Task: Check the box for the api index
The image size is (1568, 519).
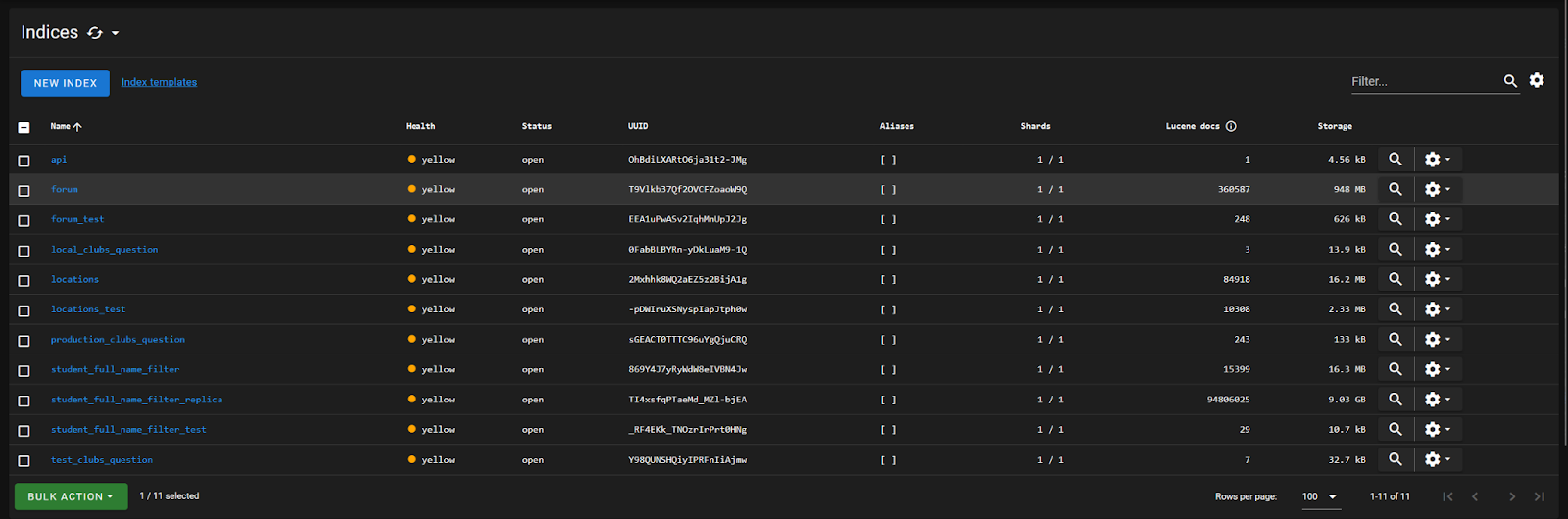Action: coord(24,161)
